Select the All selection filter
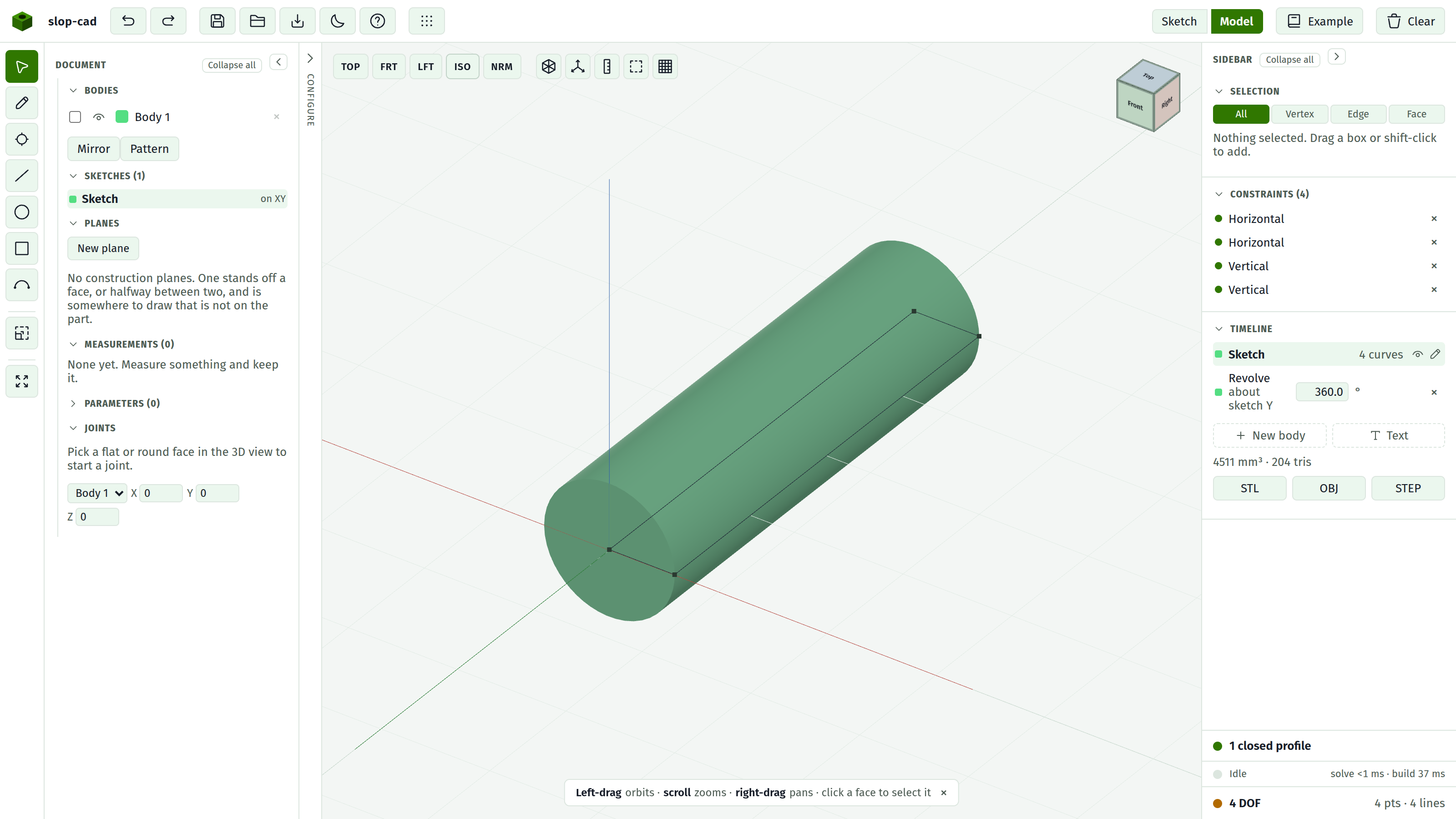Screen dimensions: 1456x819 pos(1241,114)
